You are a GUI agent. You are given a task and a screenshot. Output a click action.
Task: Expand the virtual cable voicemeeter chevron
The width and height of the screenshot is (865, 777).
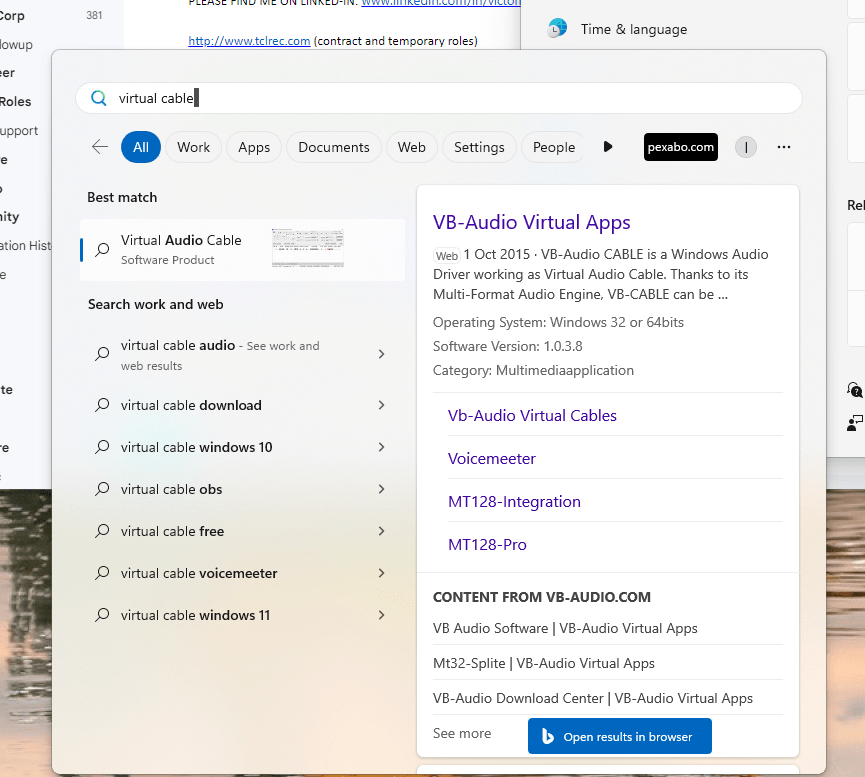point(381,573)
